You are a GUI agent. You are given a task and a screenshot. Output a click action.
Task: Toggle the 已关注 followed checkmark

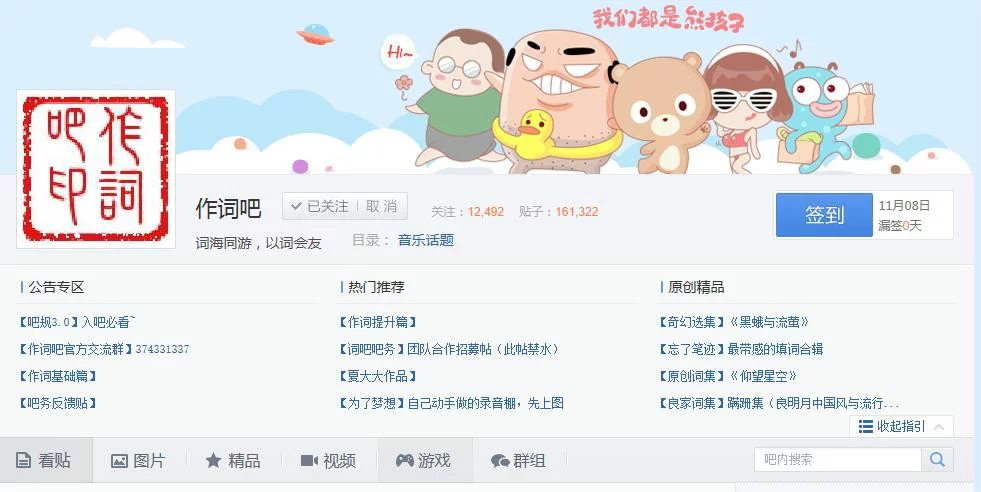(x=297, y=207)
